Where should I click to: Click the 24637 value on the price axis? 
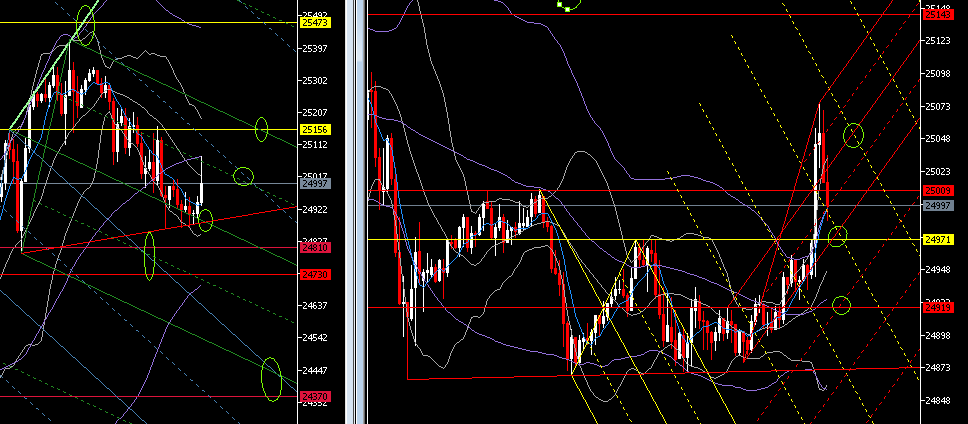click(316, 306)
